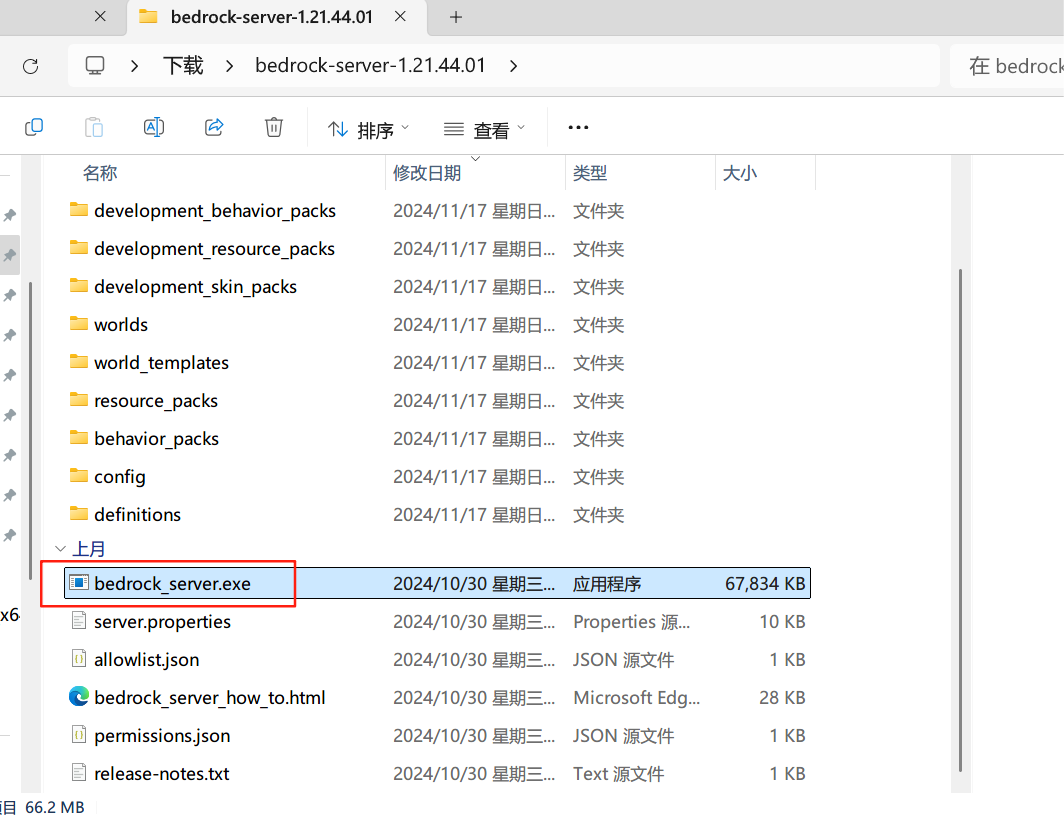Click the refresh button near address bar
Viewport: 1064px width, 816px height.
pos(31,66)
